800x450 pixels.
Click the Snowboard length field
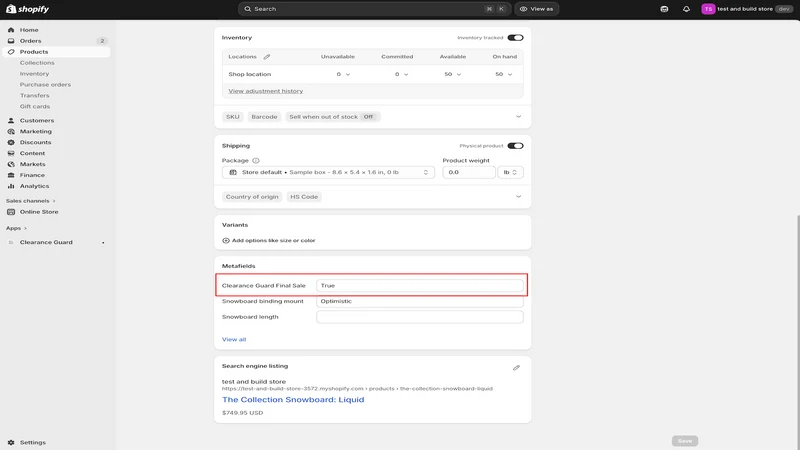point(419,317)
